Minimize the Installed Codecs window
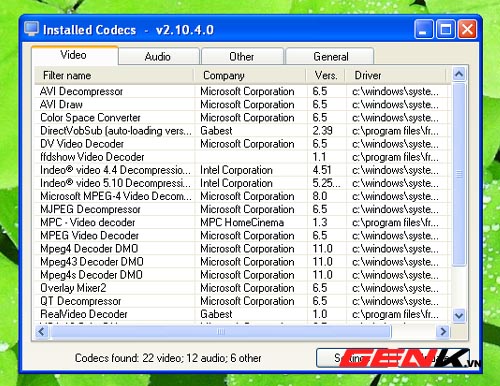500x386 pixels. click(424, 29)
